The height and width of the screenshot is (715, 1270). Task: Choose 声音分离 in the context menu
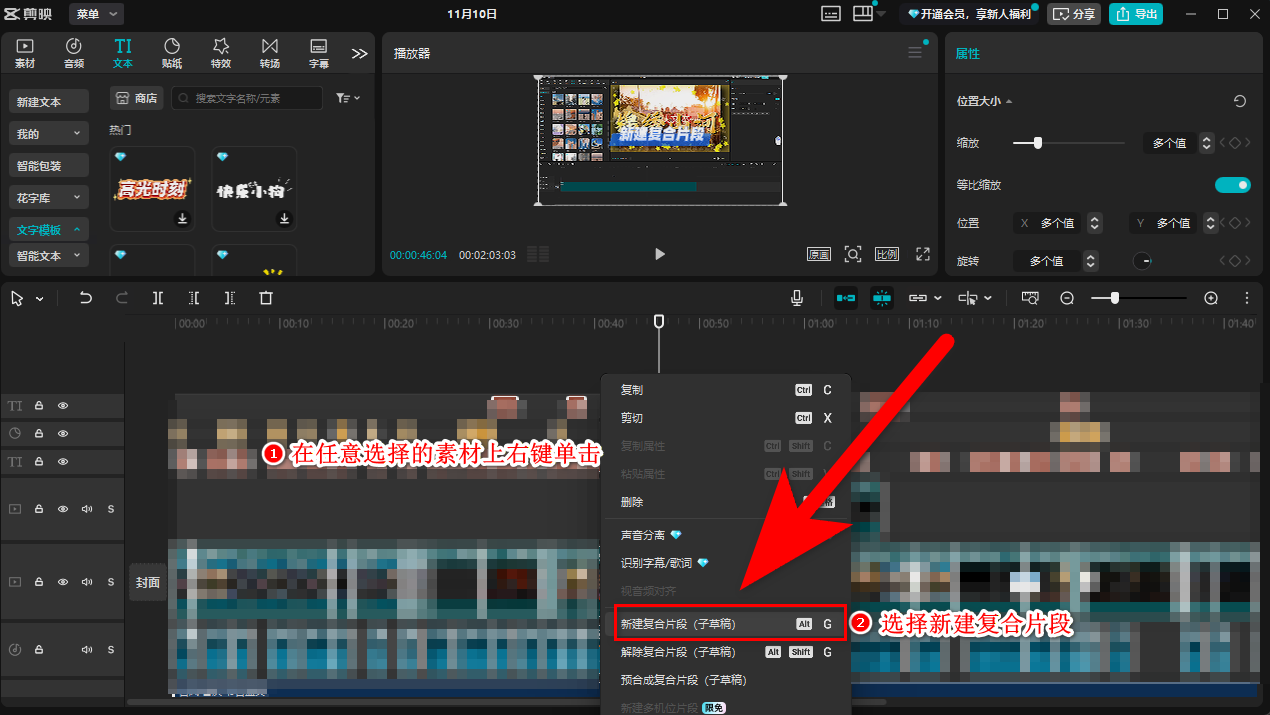(643, 535)
